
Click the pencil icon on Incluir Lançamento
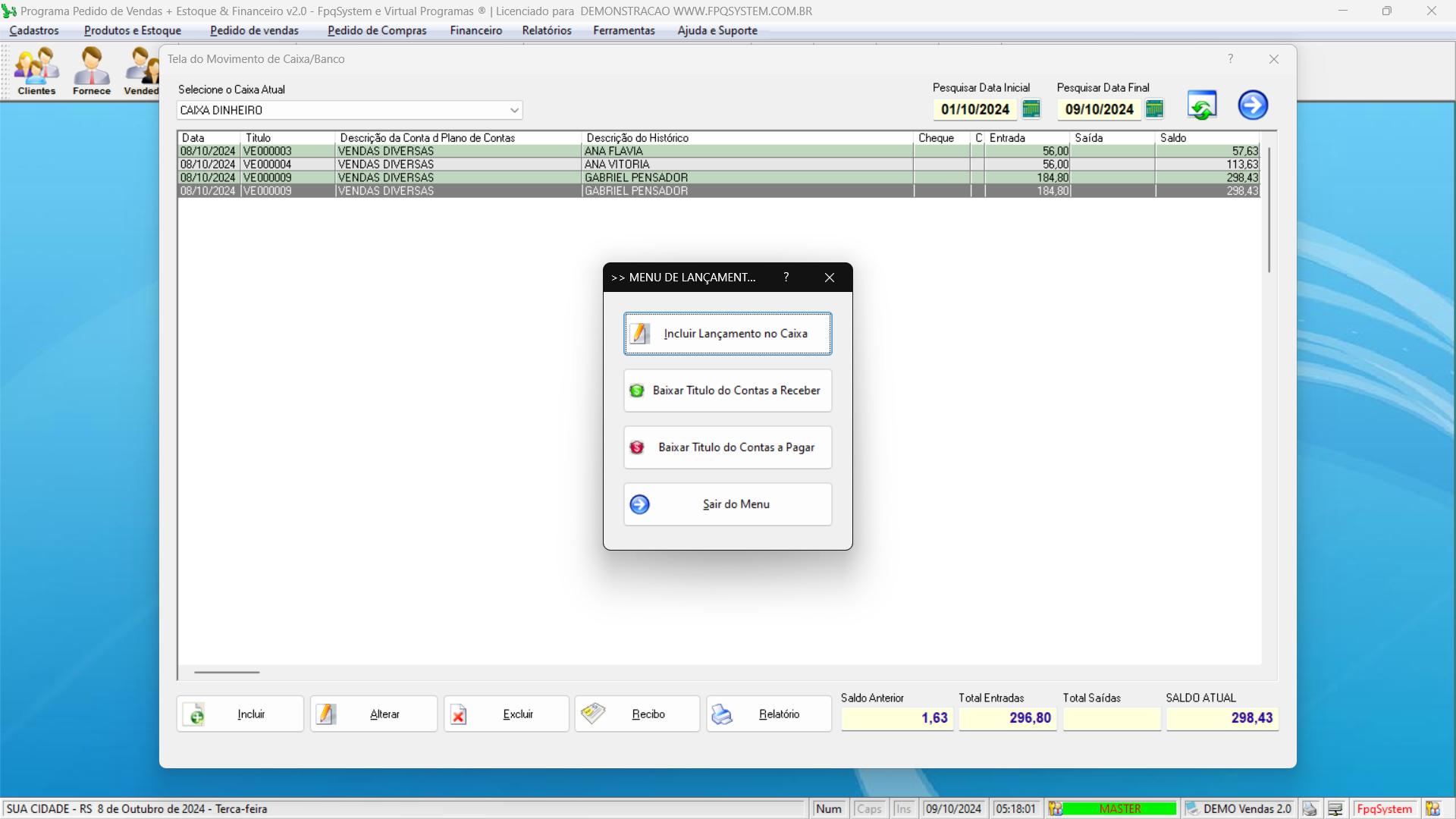[640, 334]
